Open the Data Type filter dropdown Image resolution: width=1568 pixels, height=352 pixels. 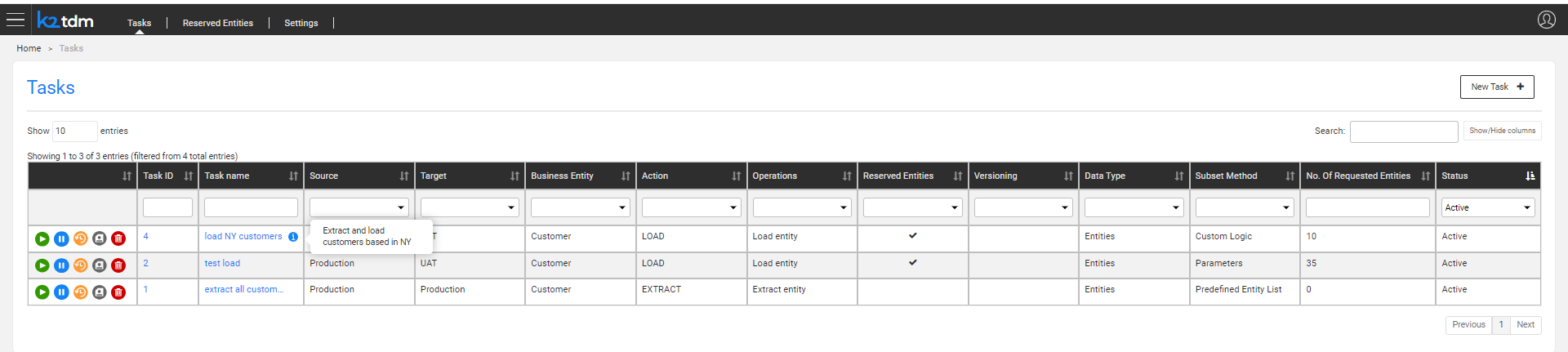click(1134, 207)
